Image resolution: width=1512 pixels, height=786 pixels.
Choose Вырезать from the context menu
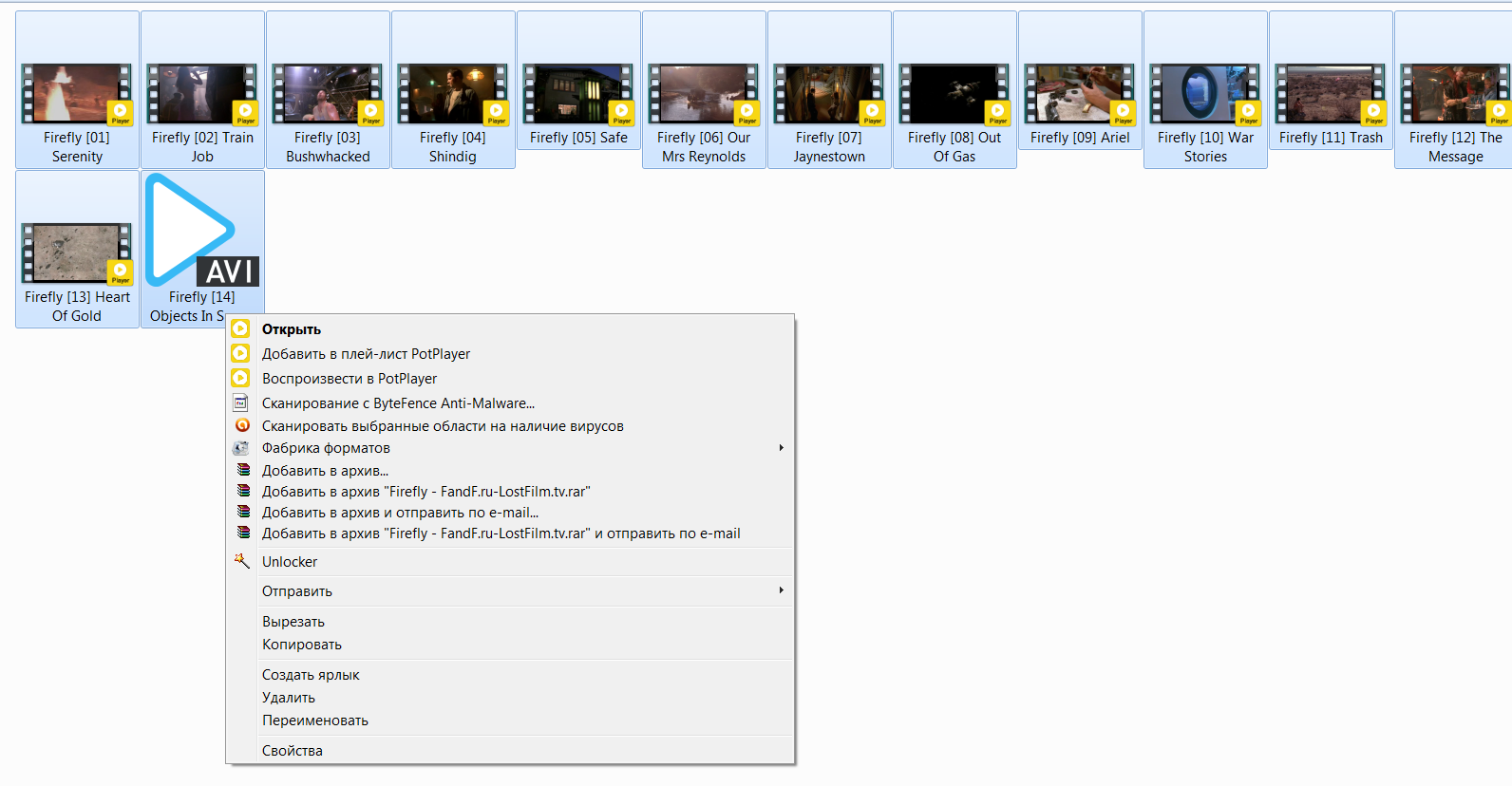pos(293,622)
